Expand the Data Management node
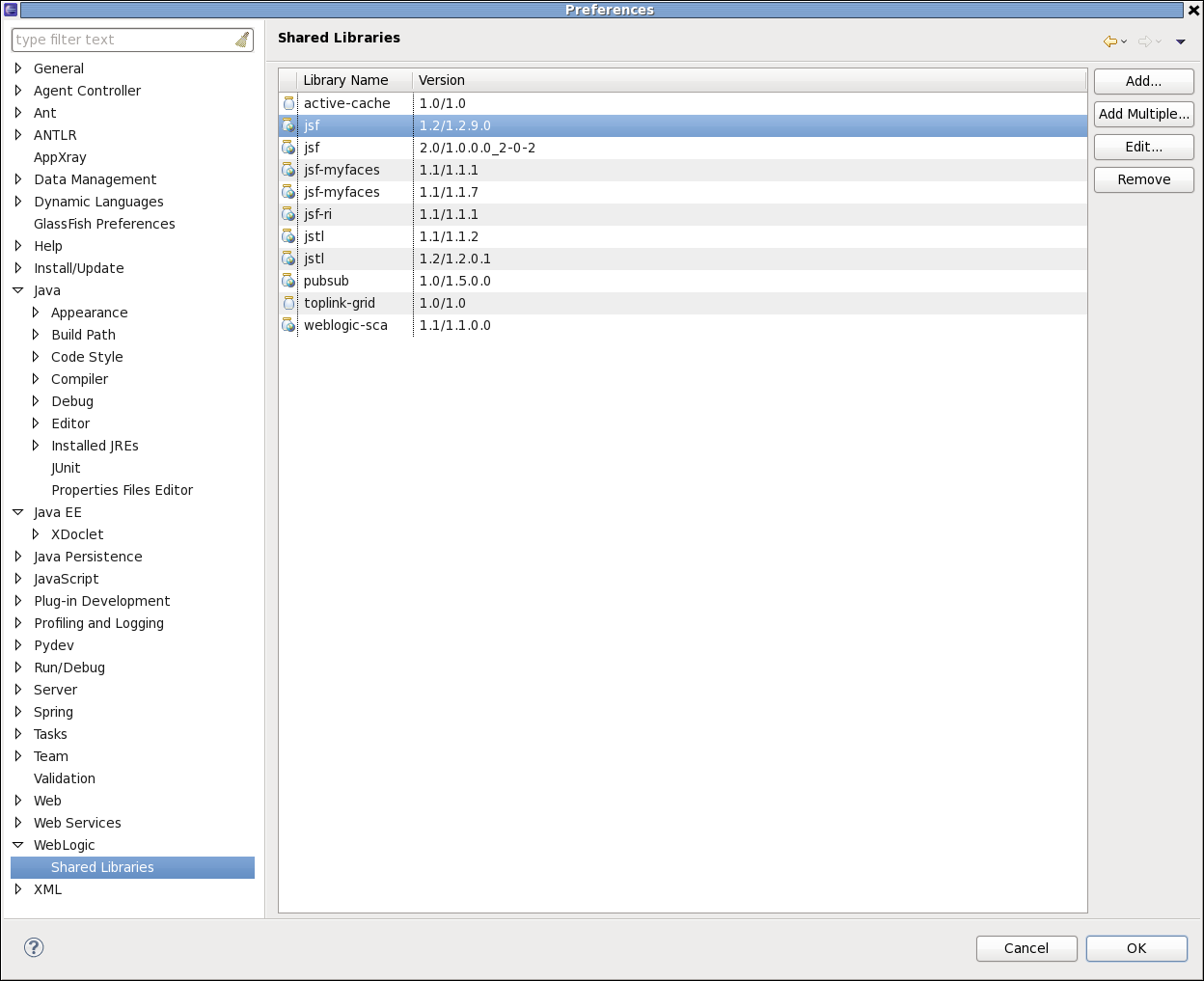Image resolution: width=1204 pixels, height=981 pixels. pos(18,179)
